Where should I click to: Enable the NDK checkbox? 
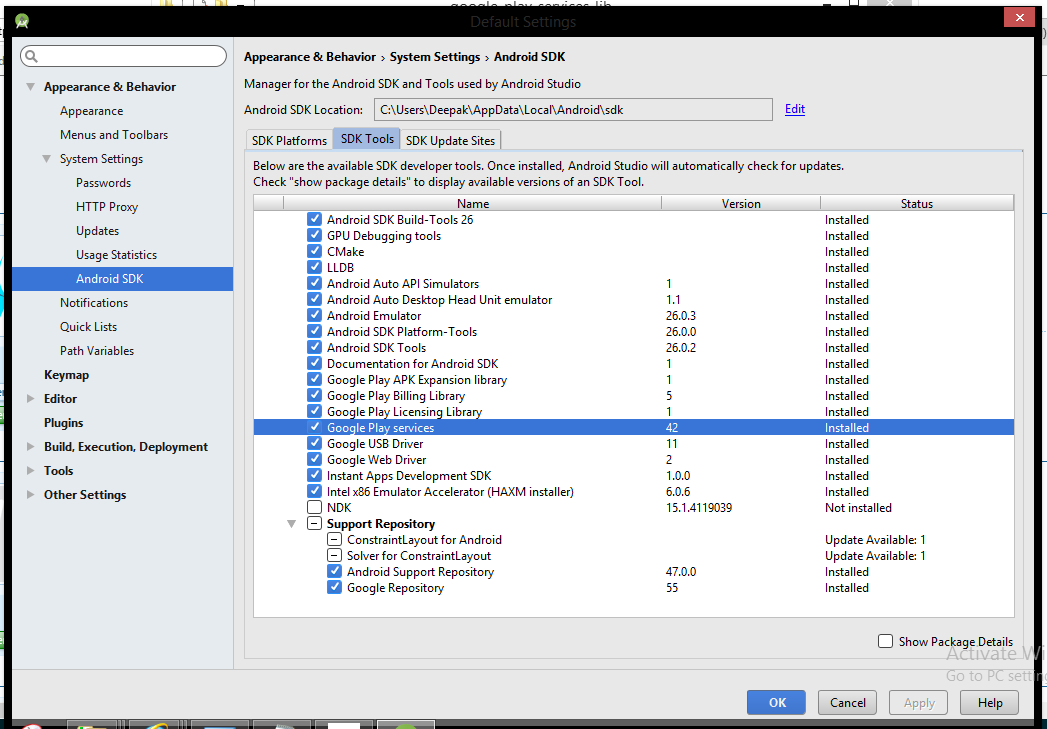pos(315,507)
